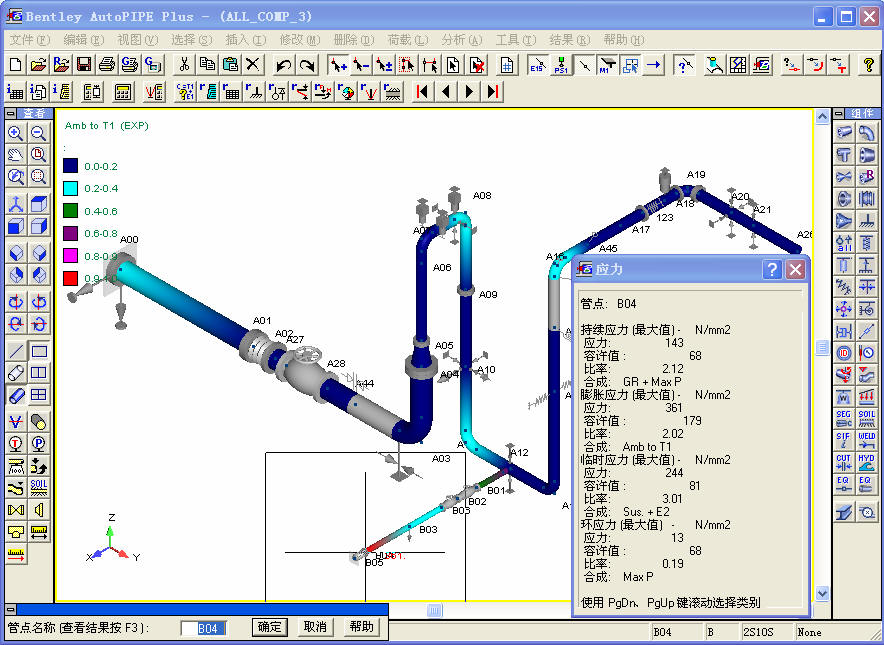Open the 编辑(E) menu
This screenshot has width=884, height=645.
[x=84, y=39]
